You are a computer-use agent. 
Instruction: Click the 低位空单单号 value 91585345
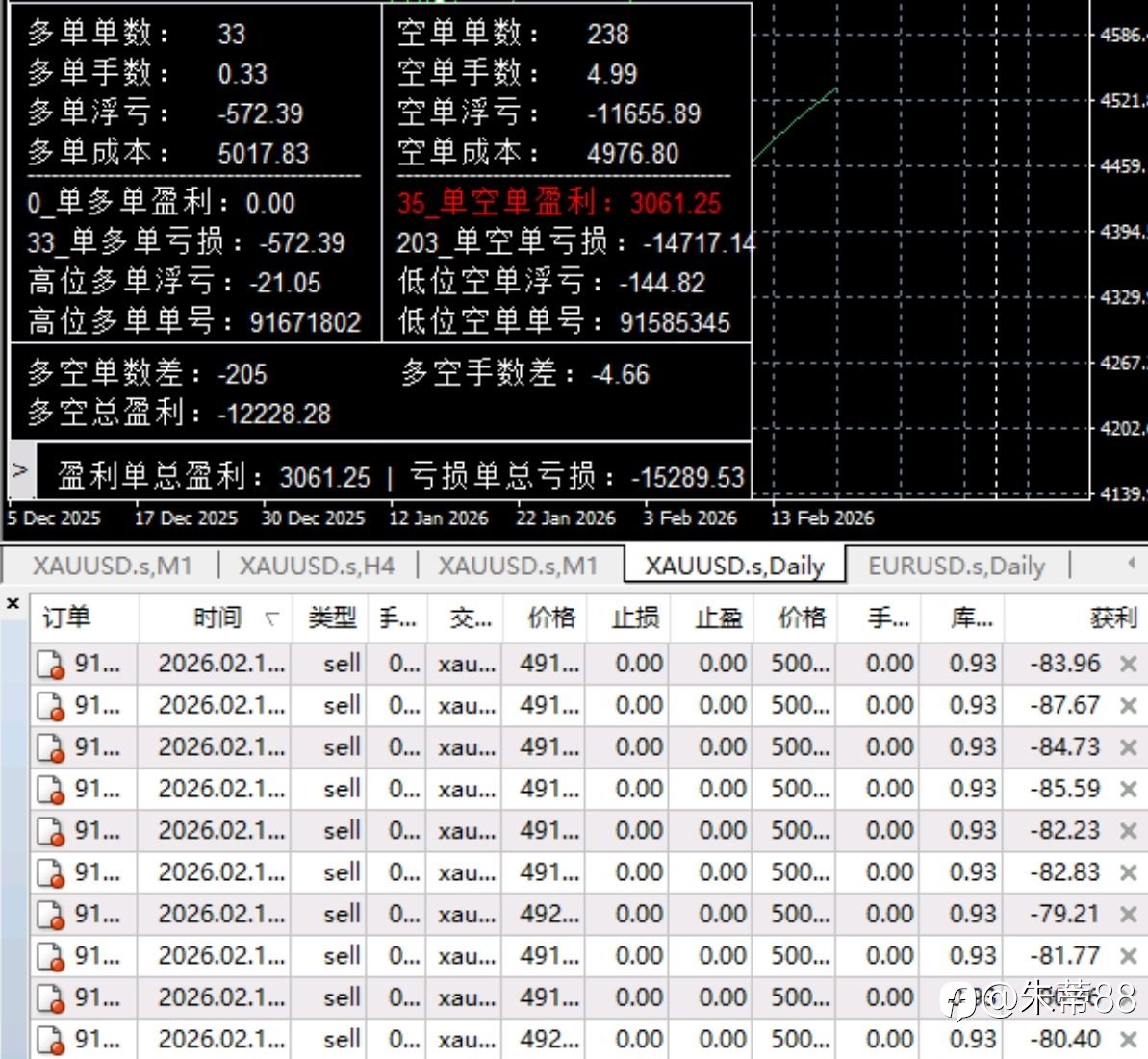click(675, 323)
